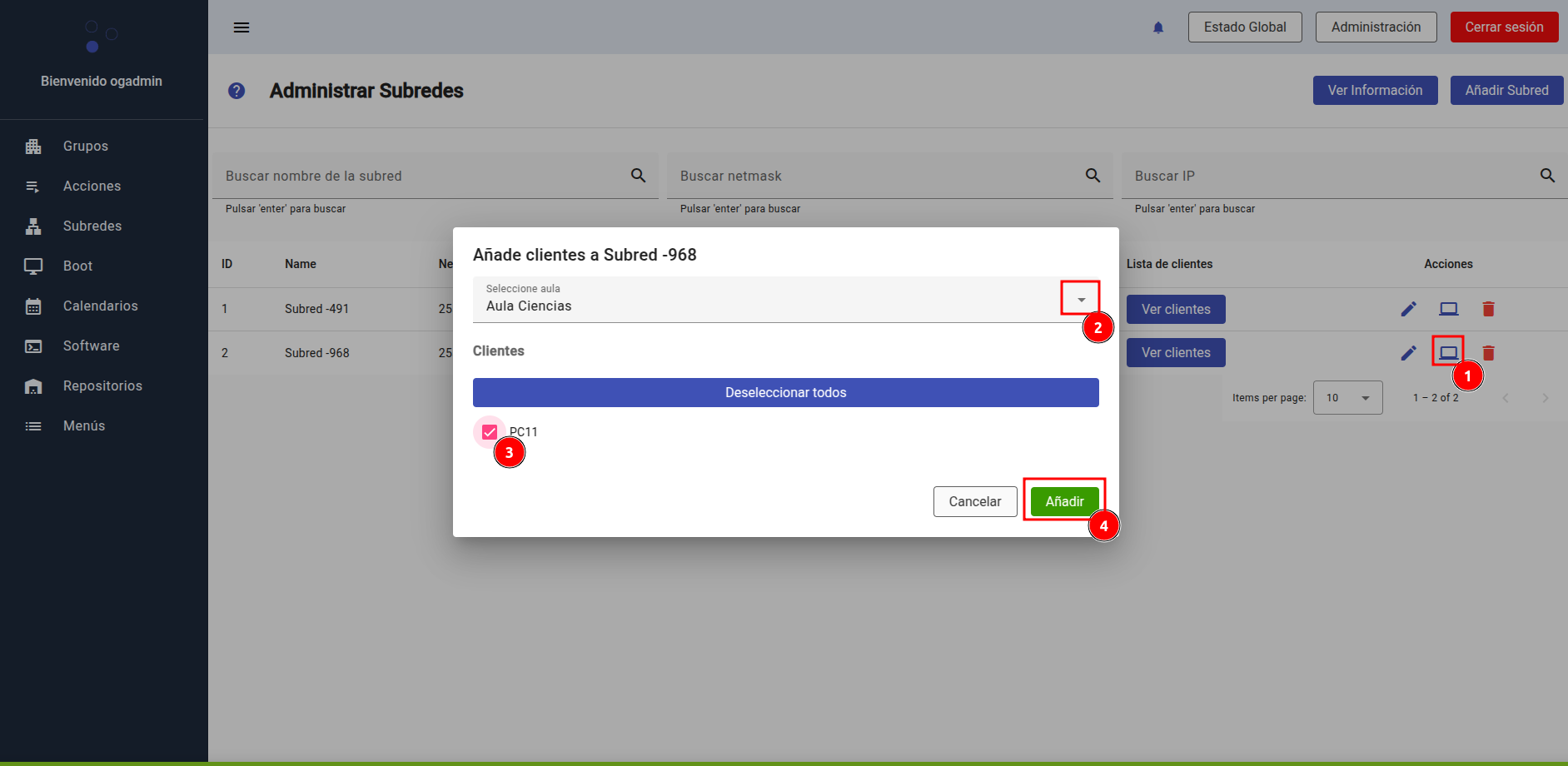Click the hamburger menu icon
Viewport: 1568px width, 766px height.
pyautogui.click(x=241, y=27)
